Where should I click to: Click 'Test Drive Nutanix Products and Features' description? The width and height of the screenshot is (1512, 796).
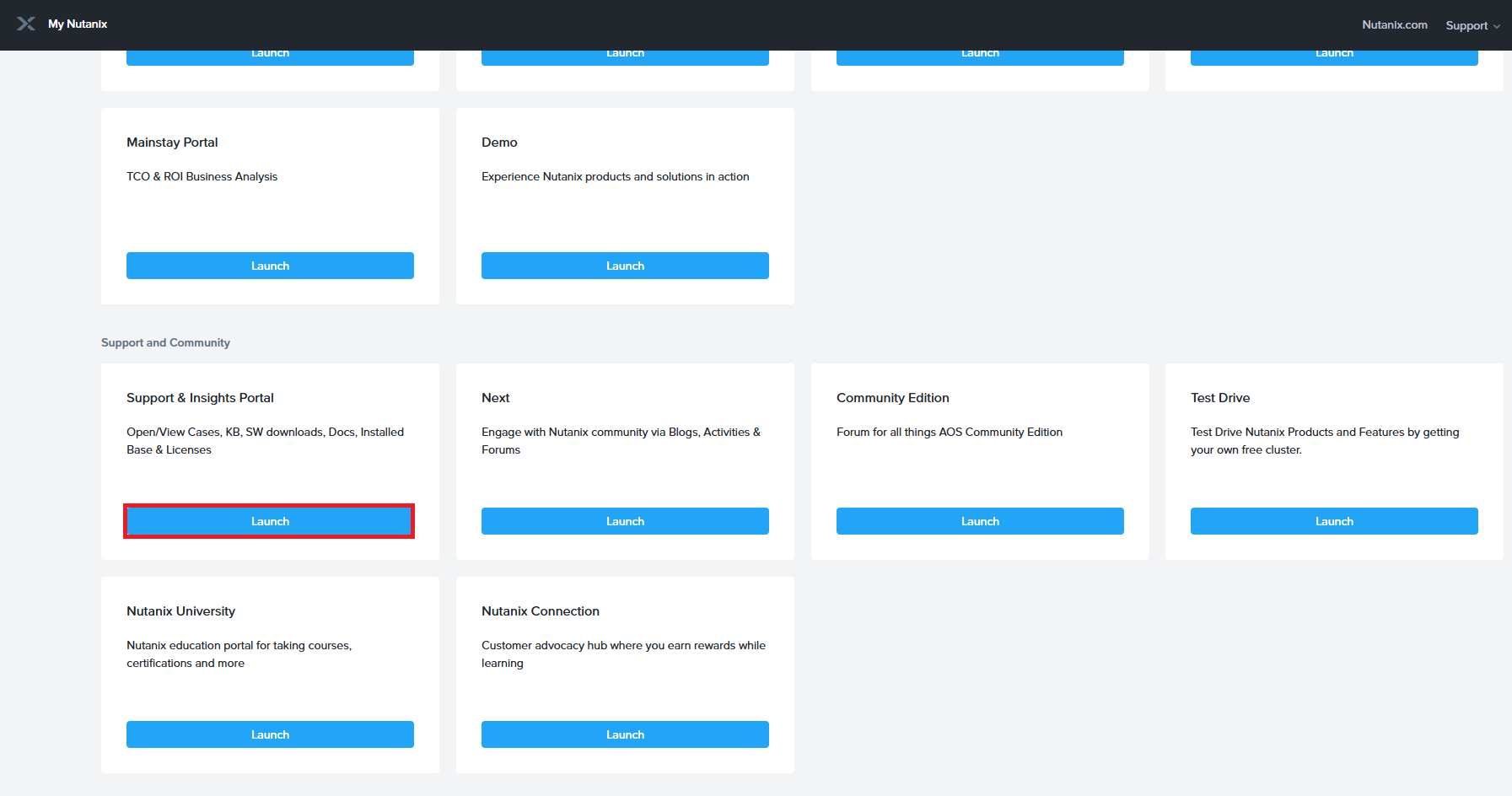tap(1325, 441)
